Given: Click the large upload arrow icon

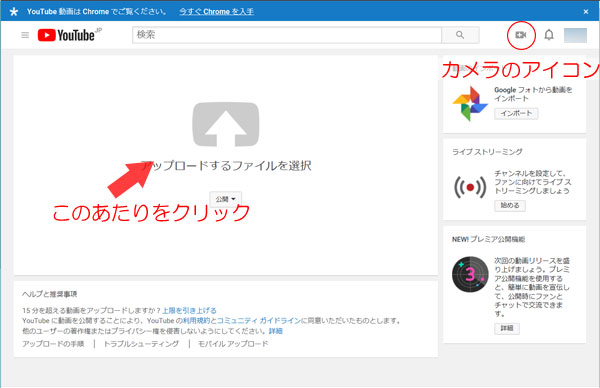Looking at the screenshot, I should 226,124.
